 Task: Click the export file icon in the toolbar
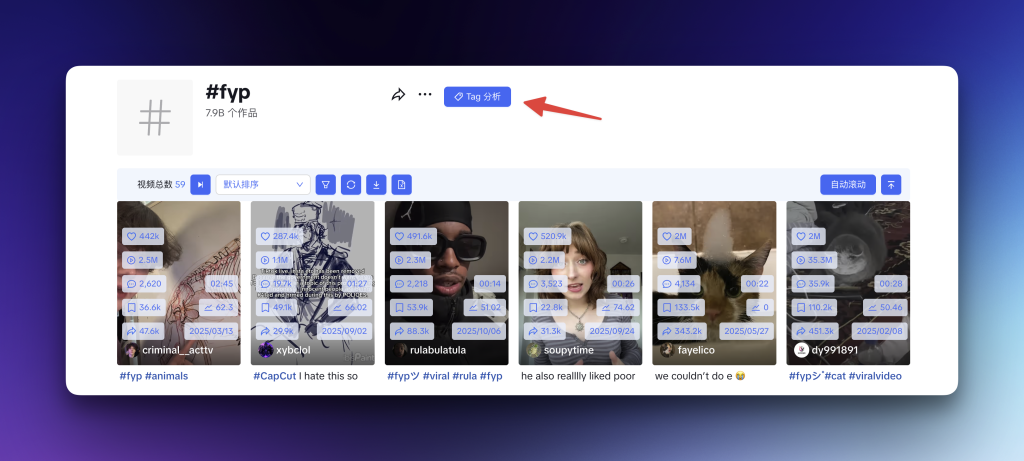coord(401,184)
